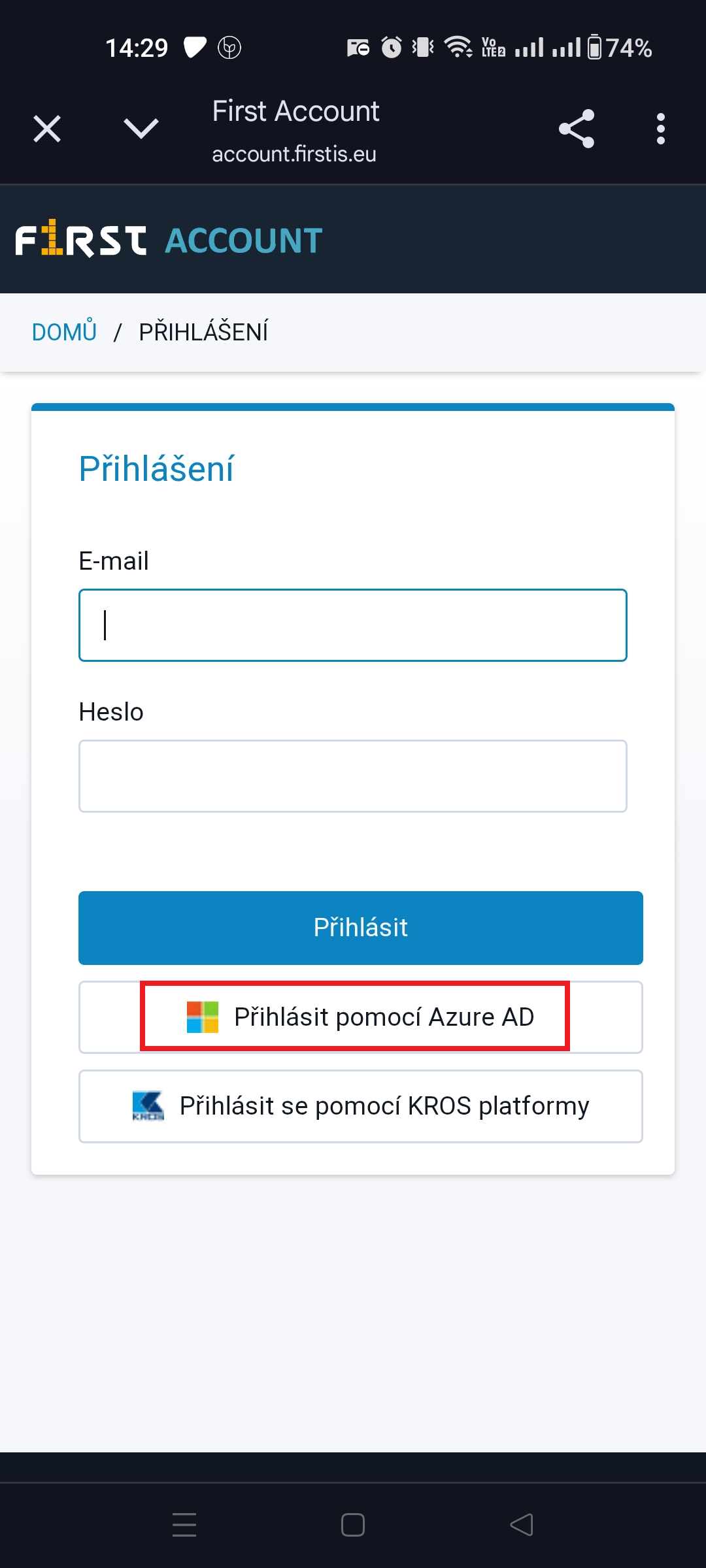Tap the First Account page title
Image resolution: width=706 pixels, height=1568 pixels.
[295, 111]
